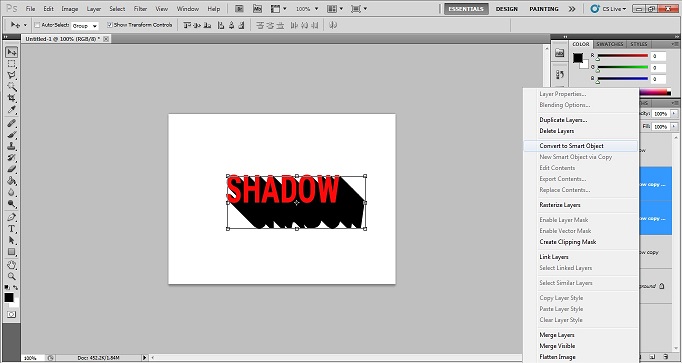Select the Move tool in toolbox
Viewport: 682px width, 363px height.
point(12,52)
